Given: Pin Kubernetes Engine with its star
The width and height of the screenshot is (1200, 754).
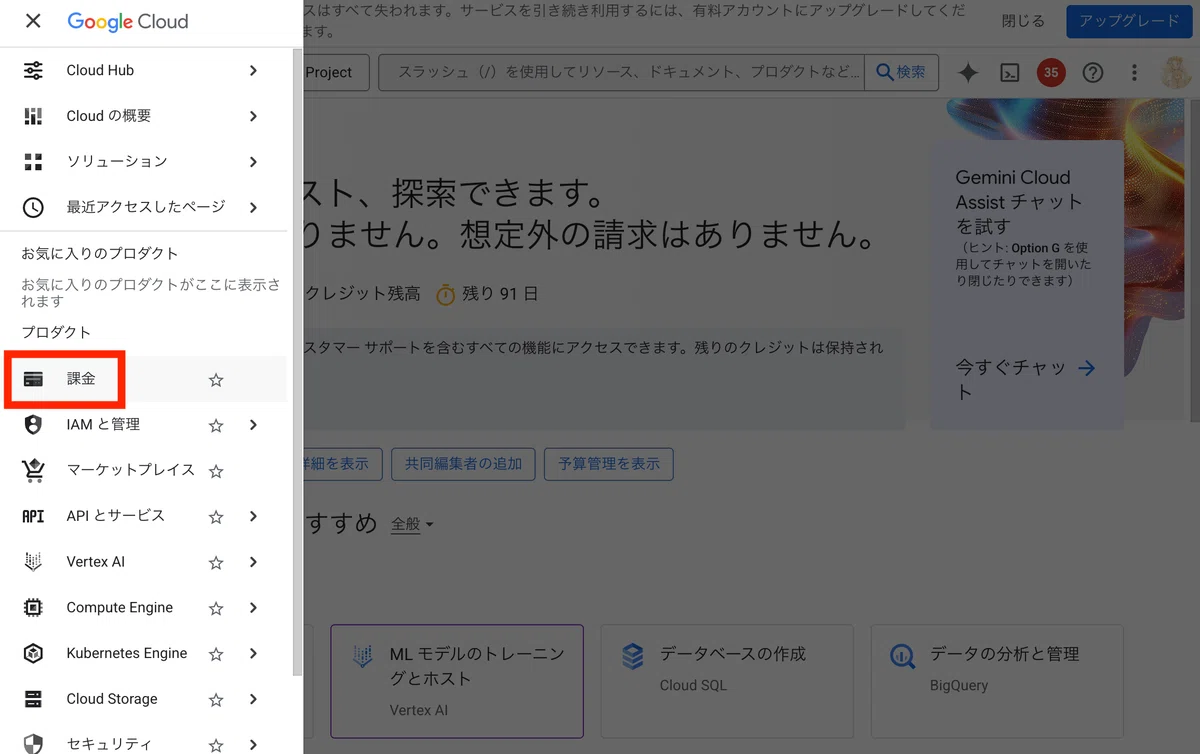Looking at the screenshot, I should coord(216,654).
